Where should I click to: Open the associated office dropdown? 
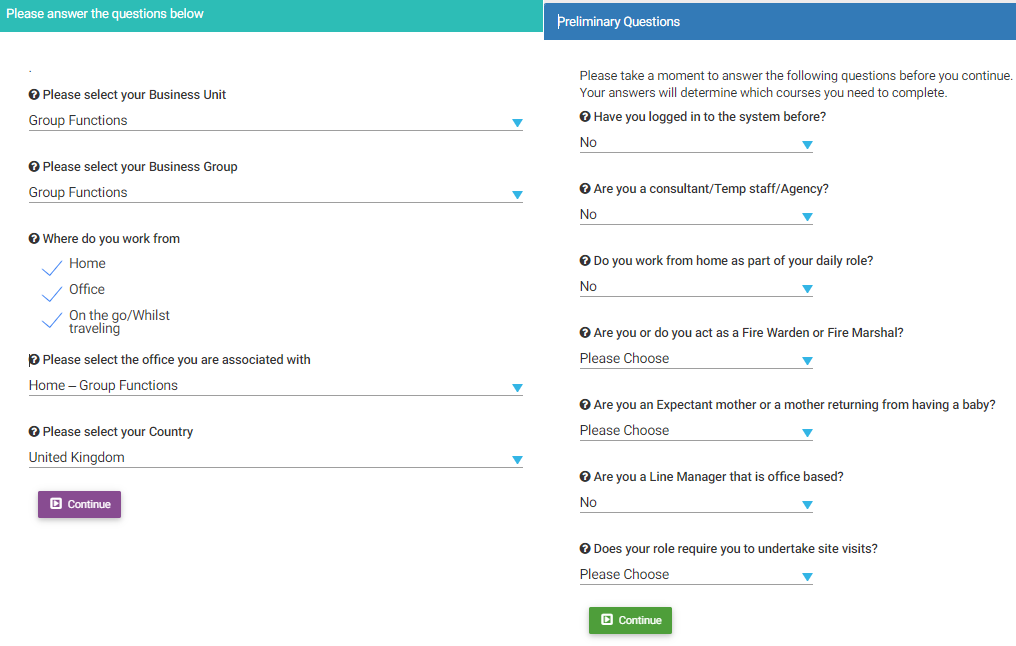coord(275,386)
